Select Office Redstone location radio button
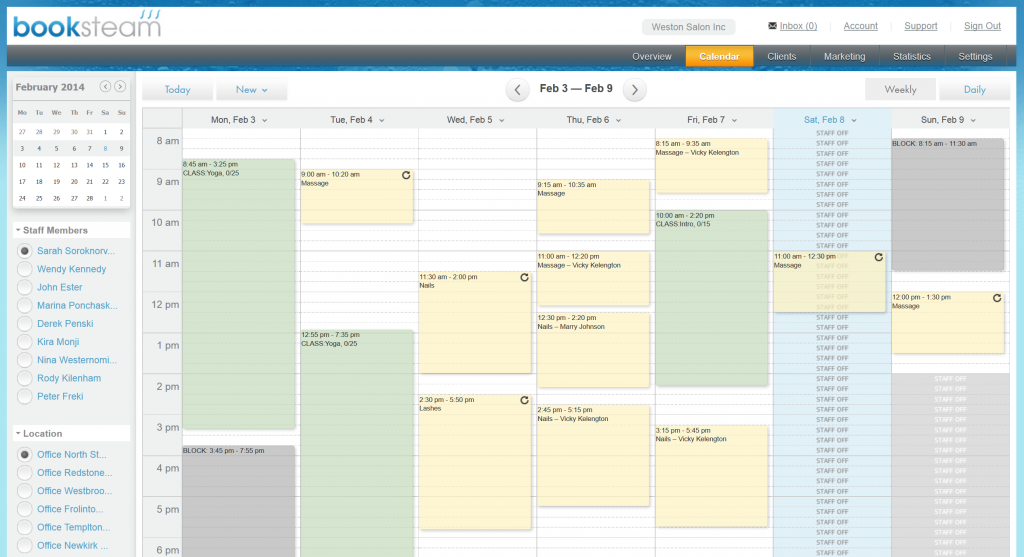This screenshot has height=557, width=1024. [25, 473]
